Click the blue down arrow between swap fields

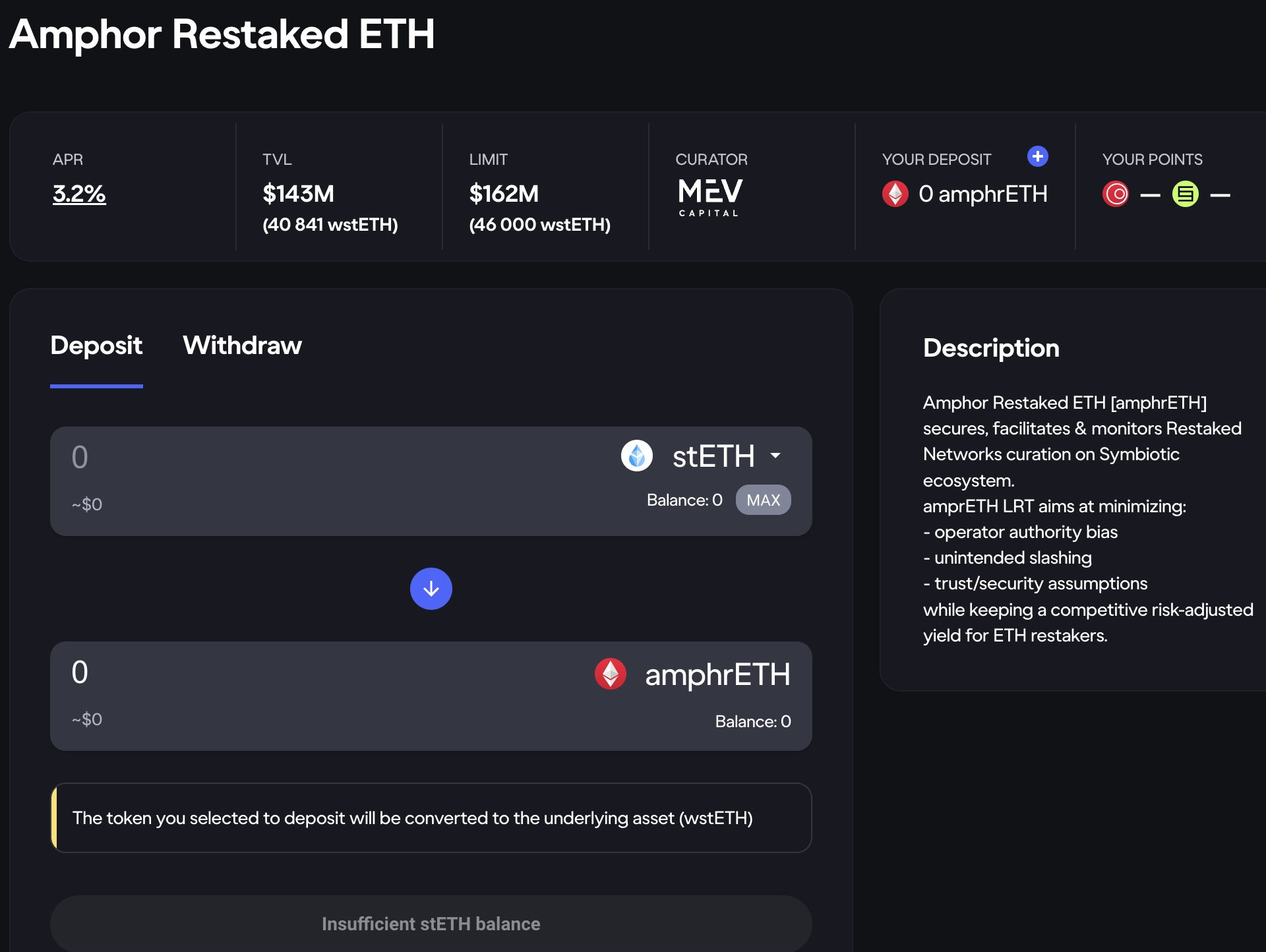431,588
